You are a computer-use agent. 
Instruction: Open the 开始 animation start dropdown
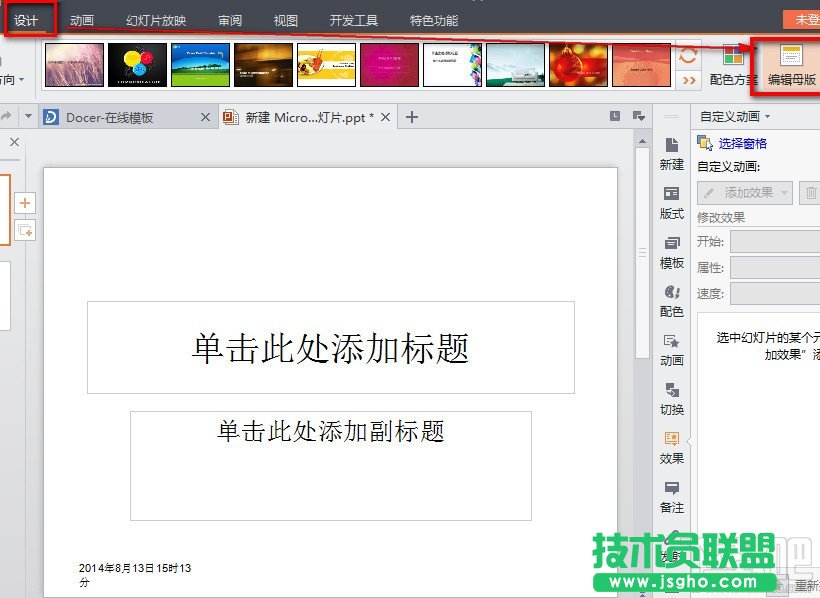point(775,241)
